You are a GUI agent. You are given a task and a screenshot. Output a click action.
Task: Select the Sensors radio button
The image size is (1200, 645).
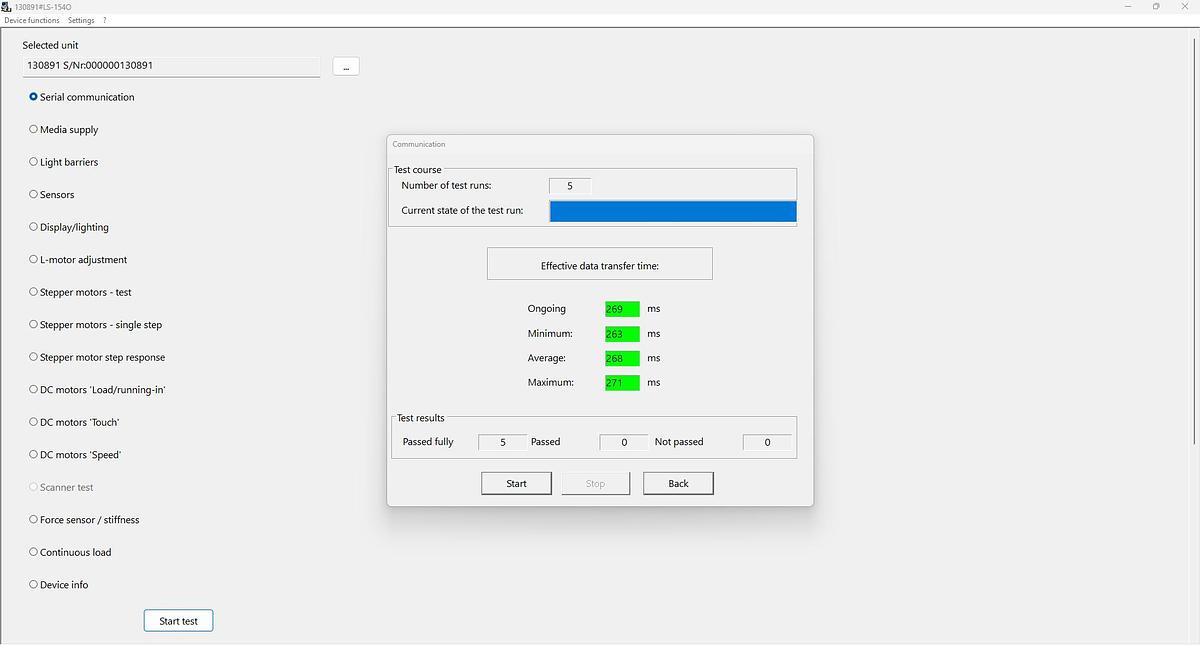(x=34, y=194)
